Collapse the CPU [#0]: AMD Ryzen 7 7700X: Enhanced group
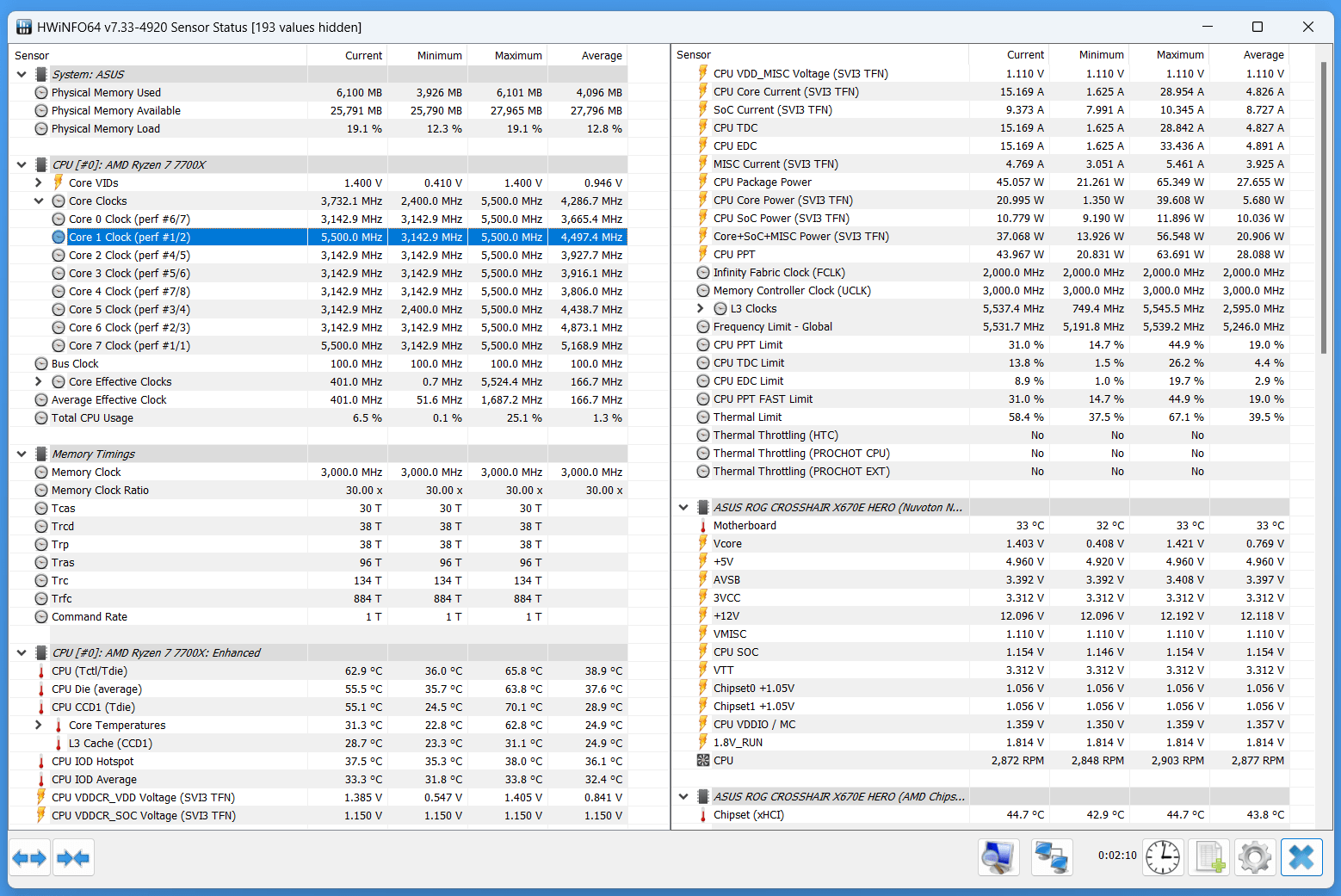 click(x=22, y=652)
